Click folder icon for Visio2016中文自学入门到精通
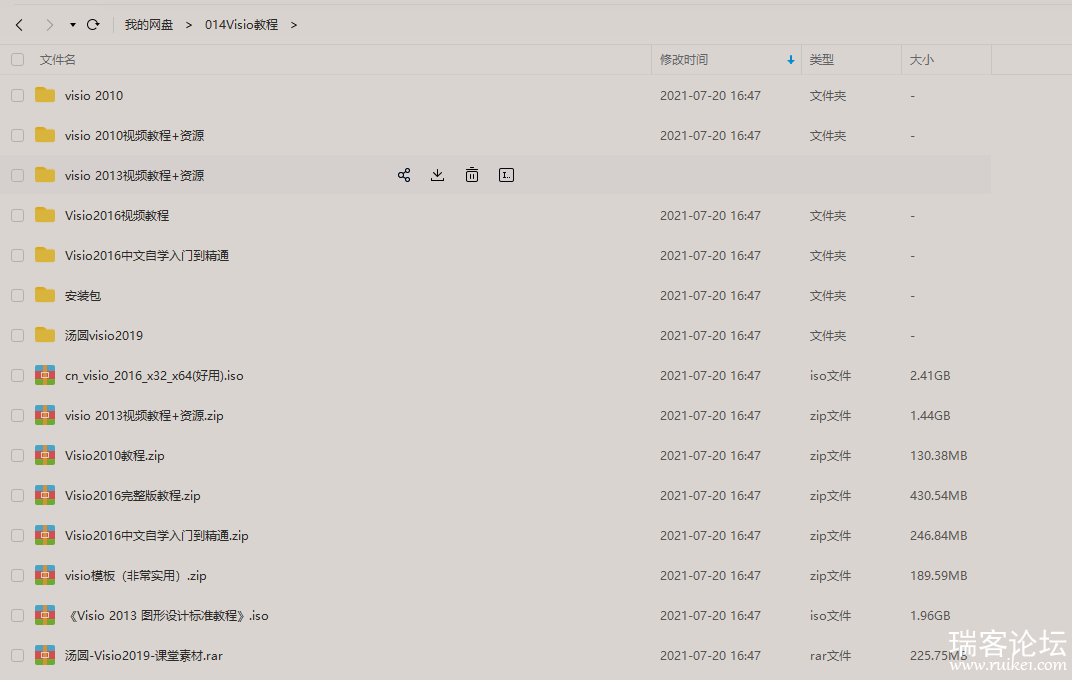The width and height of the screenshot is (1072, 680). 45,255
